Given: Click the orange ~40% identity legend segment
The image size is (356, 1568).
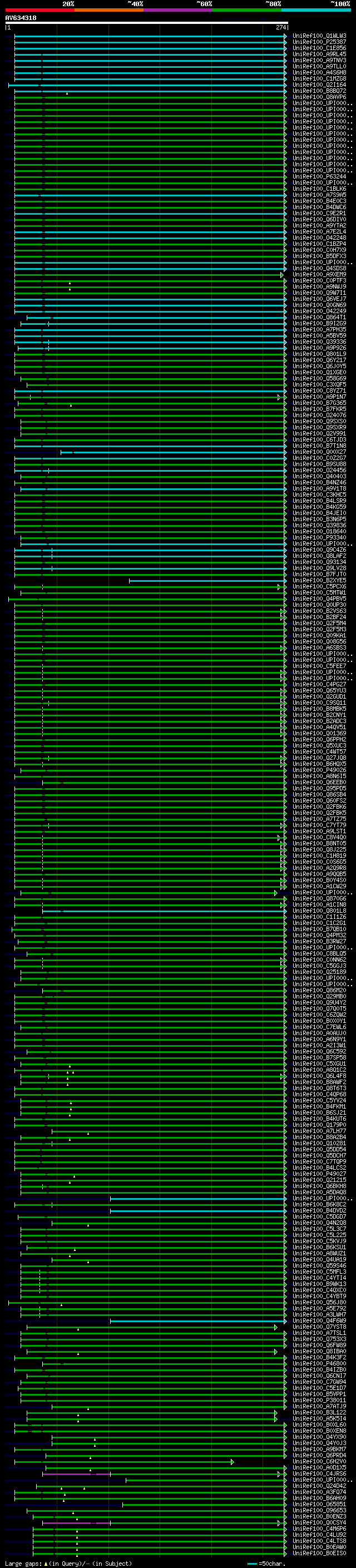Looking at the screenshot, I should click(x=109, y=10).
